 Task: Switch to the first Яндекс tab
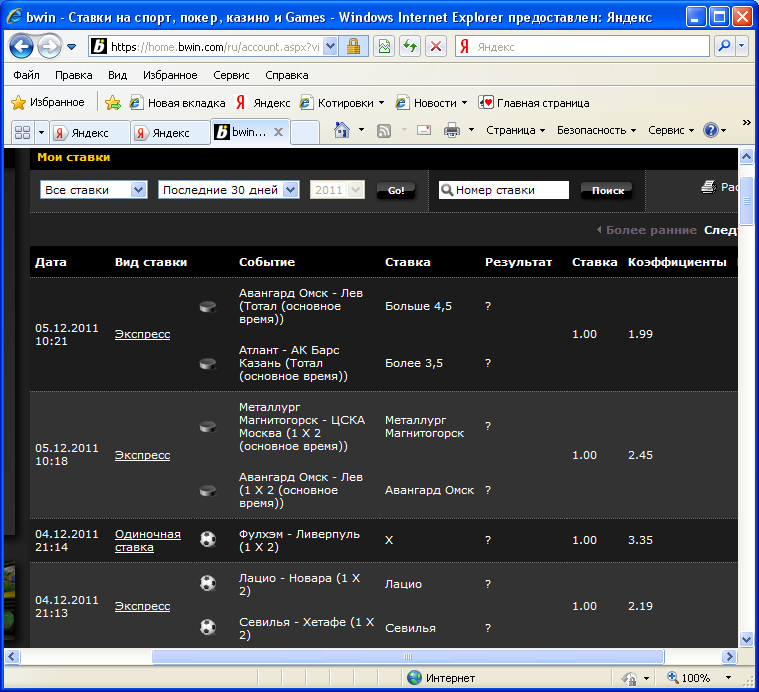coord(90,133)
